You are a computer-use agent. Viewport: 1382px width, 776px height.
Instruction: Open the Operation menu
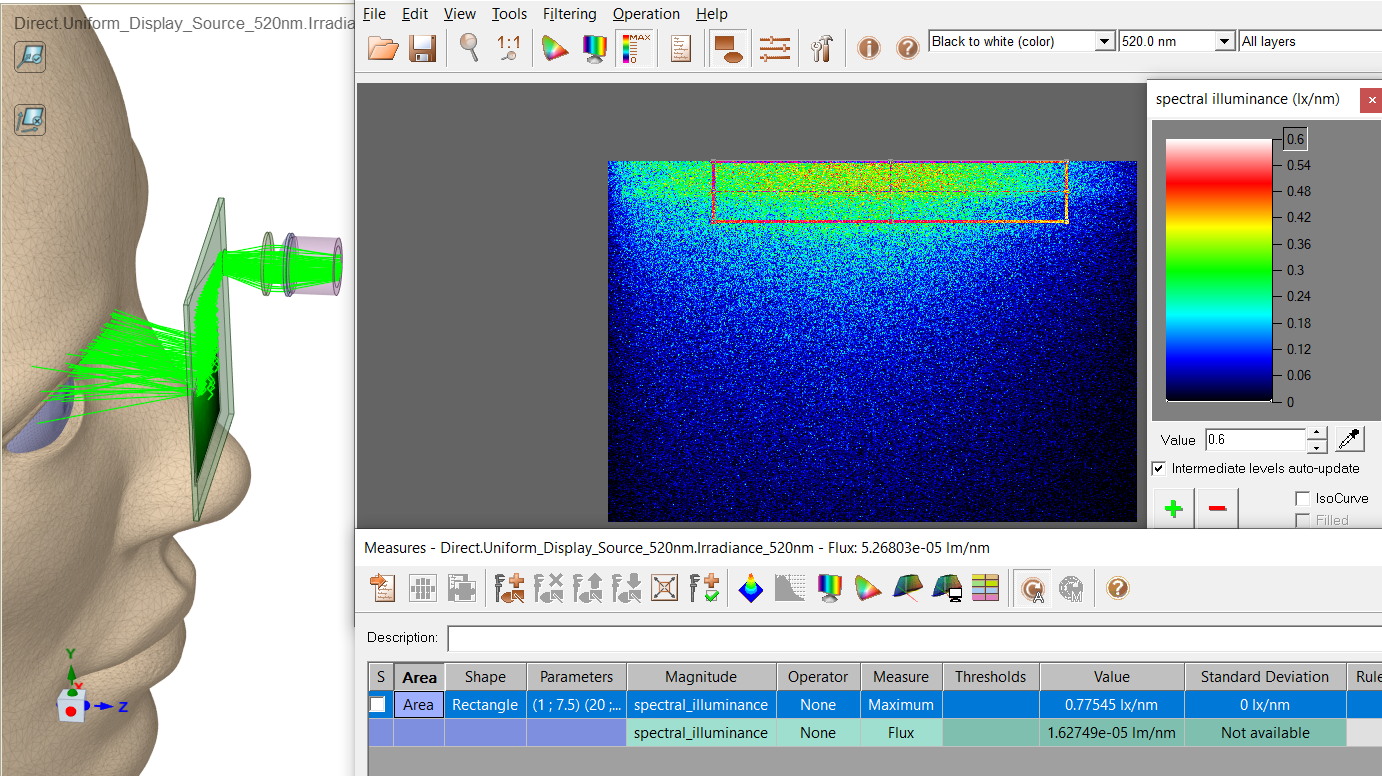(647, 14)
